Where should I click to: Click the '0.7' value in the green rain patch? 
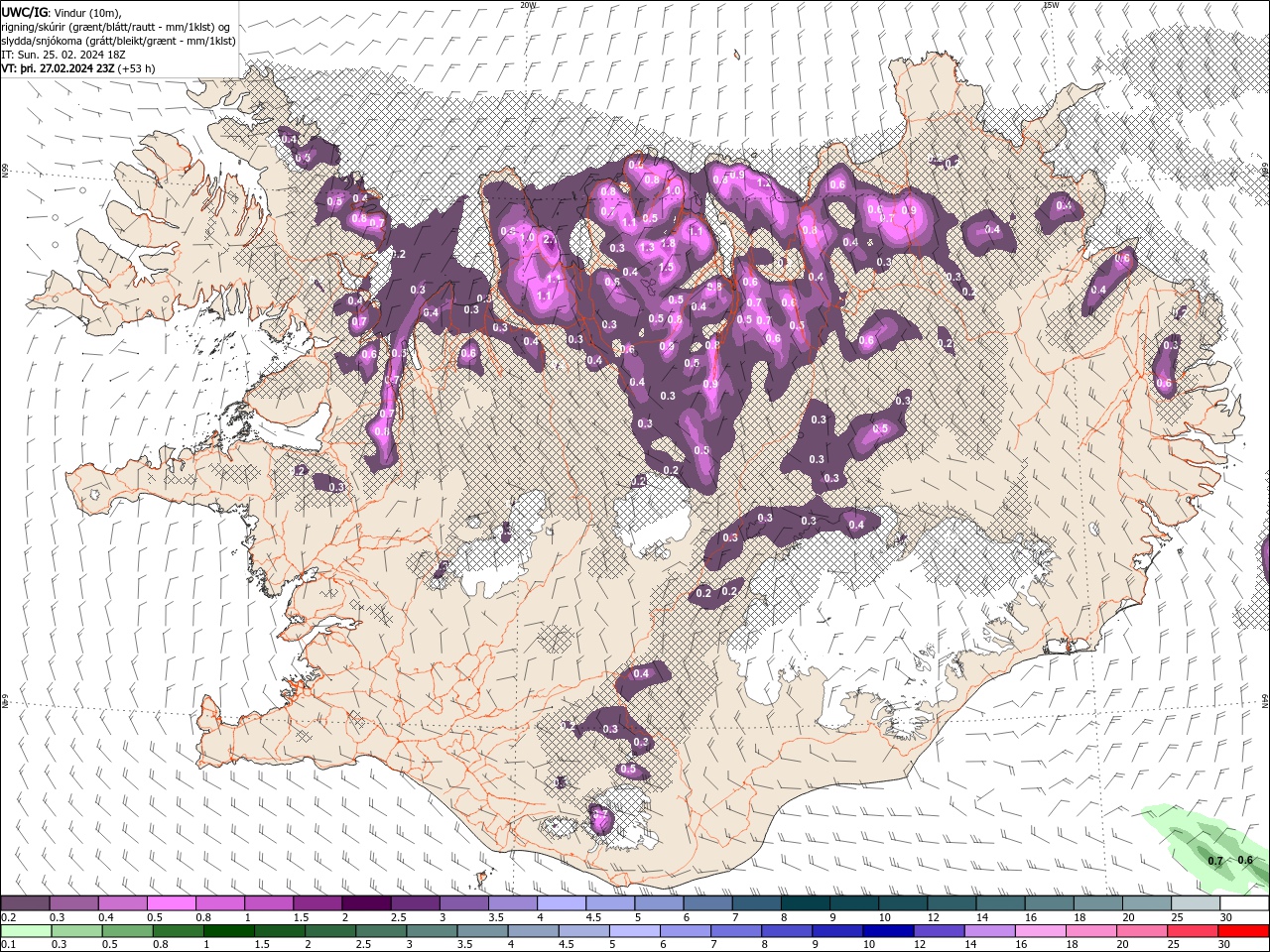tap(1215, 861)
